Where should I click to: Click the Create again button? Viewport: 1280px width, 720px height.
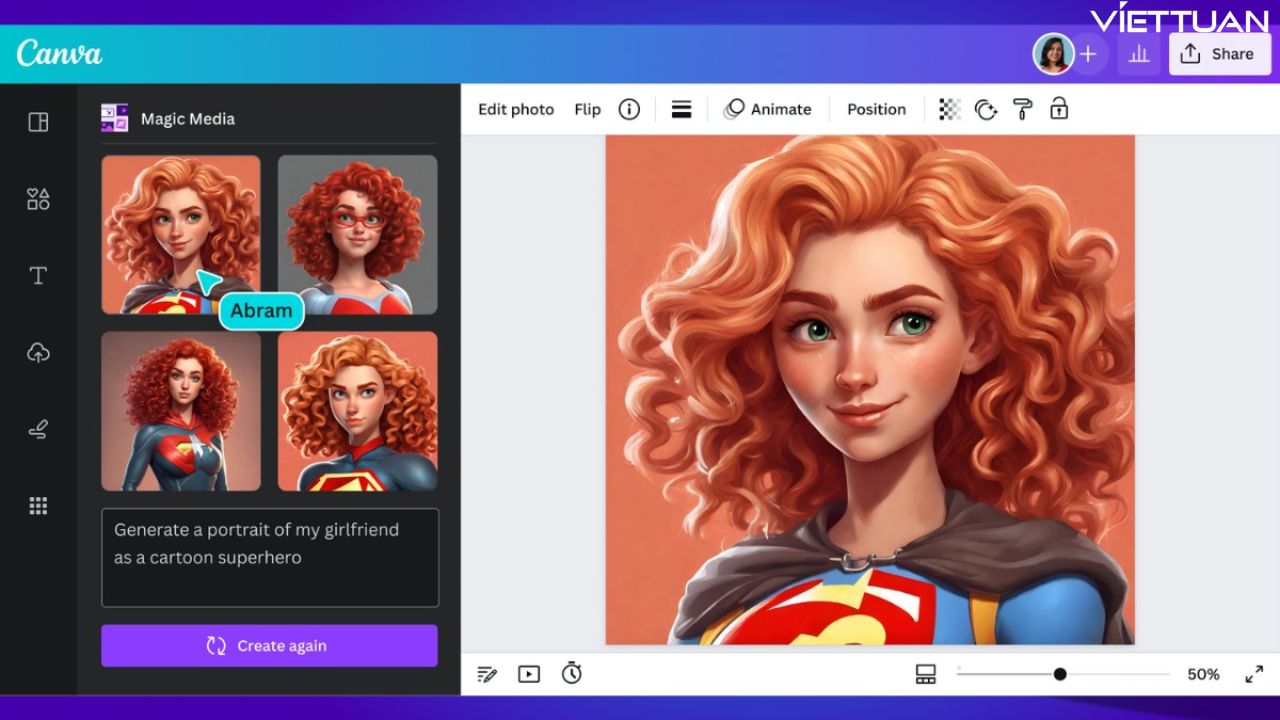tap(269, 646)
